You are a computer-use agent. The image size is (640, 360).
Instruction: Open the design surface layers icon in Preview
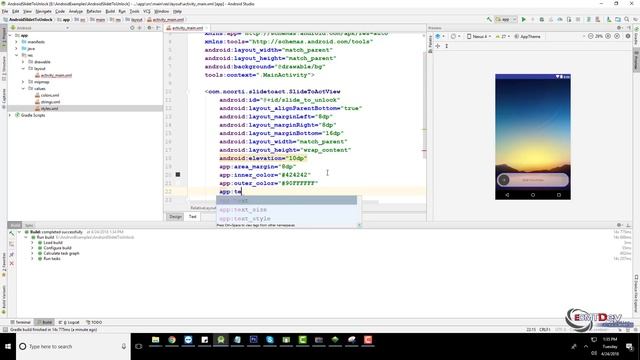pos(438,36)
